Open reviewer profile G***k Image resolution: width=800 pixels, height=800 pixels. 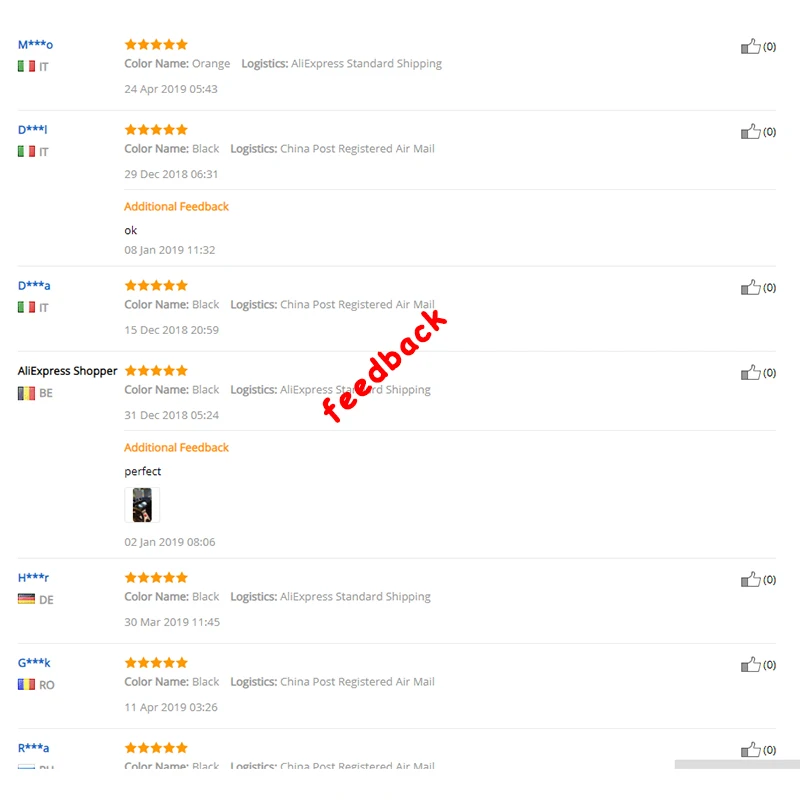(x=34, y=663)
